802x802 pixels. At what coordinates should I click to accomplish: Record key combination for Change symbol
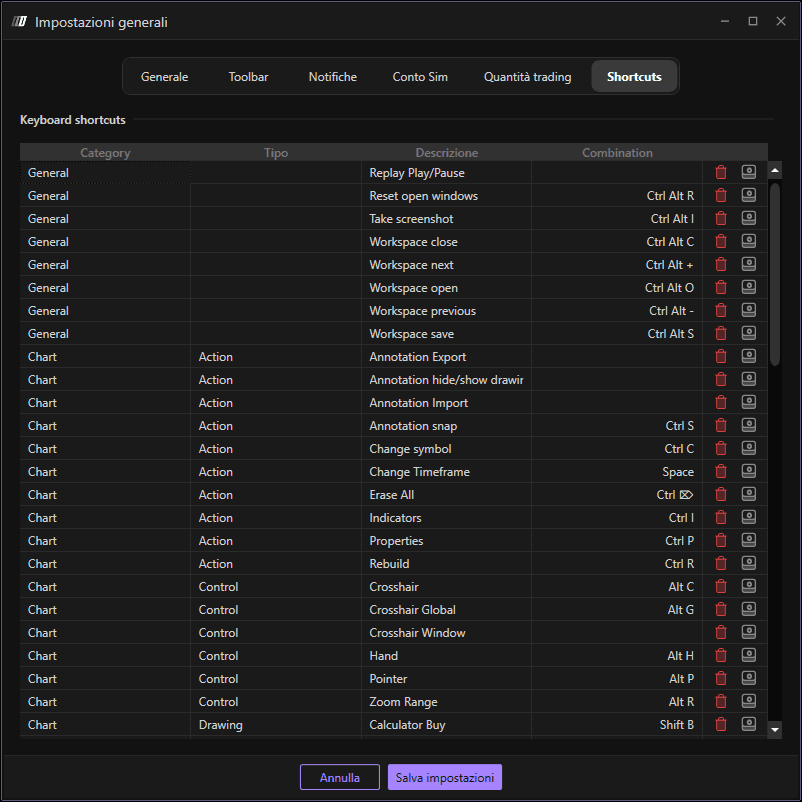point(748,448)
